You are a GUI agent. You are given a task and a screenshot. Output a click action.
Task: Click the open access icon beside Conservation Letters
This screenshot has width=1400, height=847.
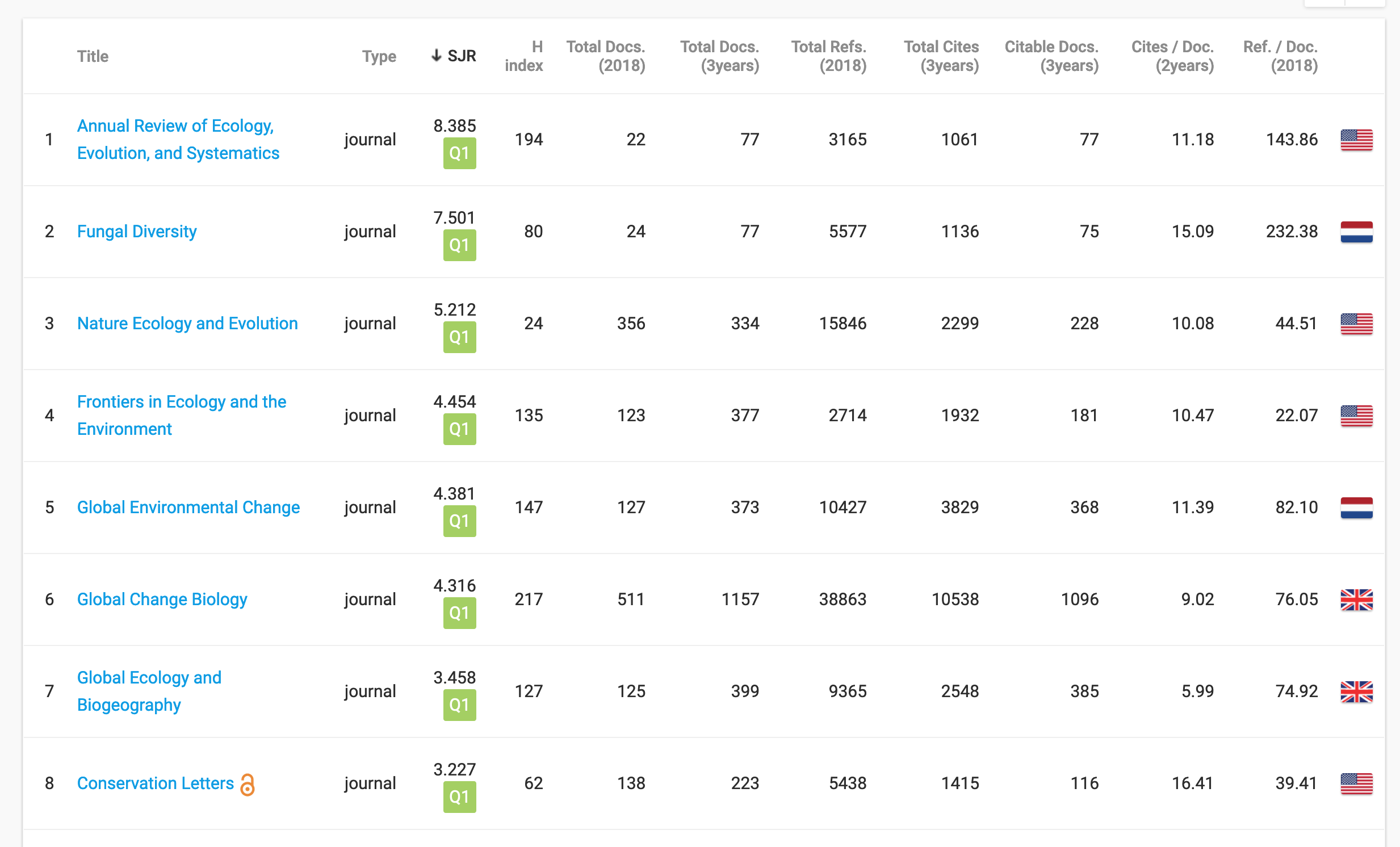[248, 784]
